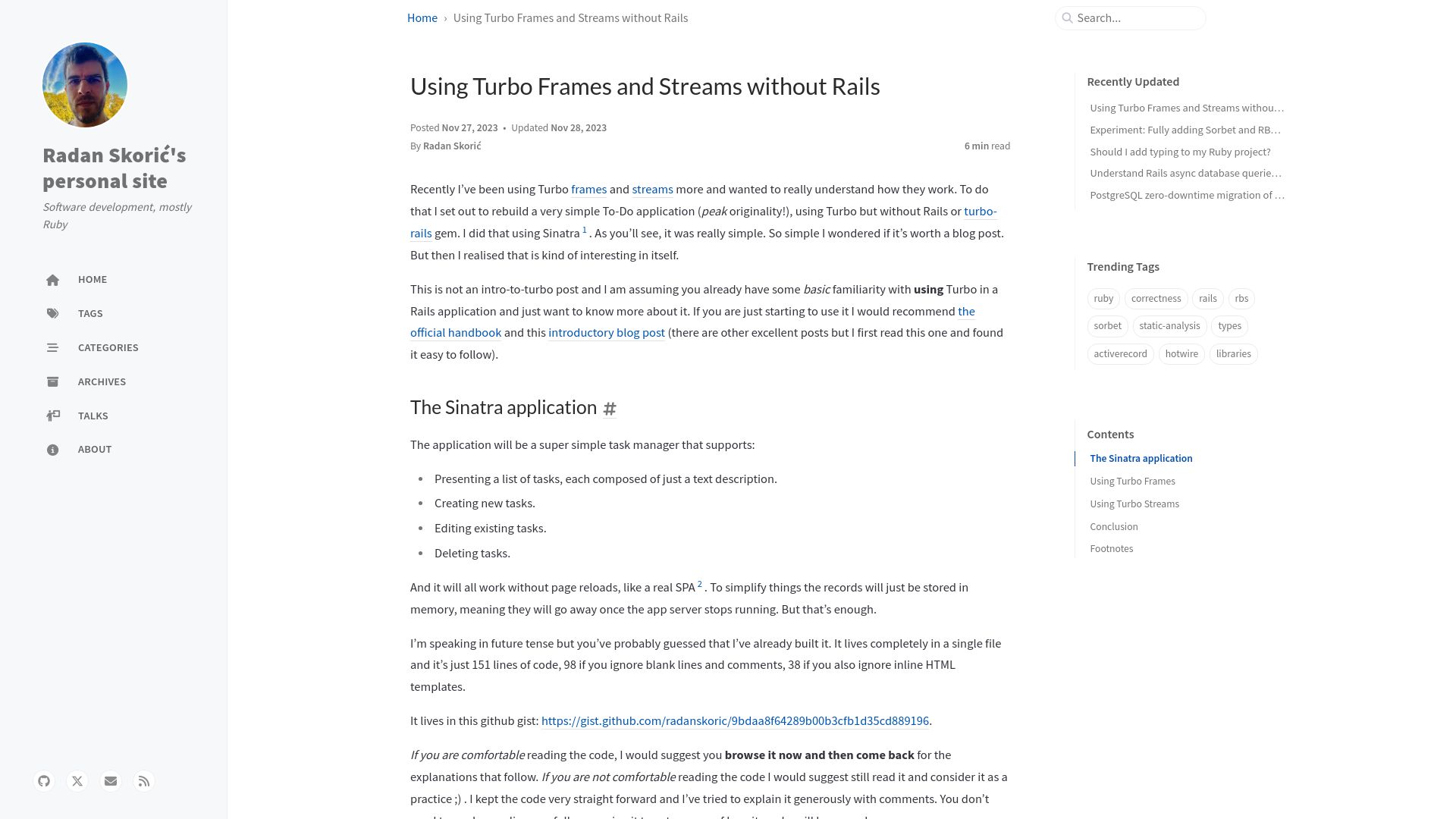Open ARCHIVES in sidebar menu

[x=102, y=382]
